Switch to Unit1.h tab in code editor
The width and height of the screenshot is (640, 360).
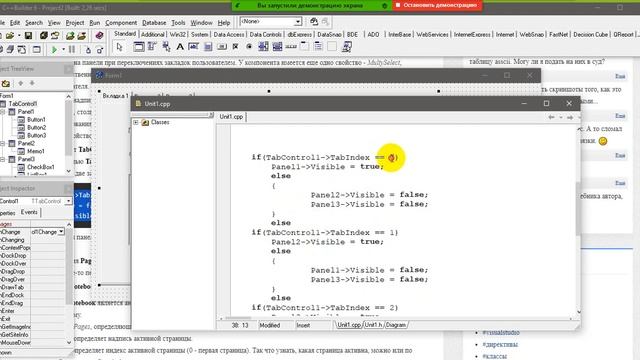pos(373,325)
